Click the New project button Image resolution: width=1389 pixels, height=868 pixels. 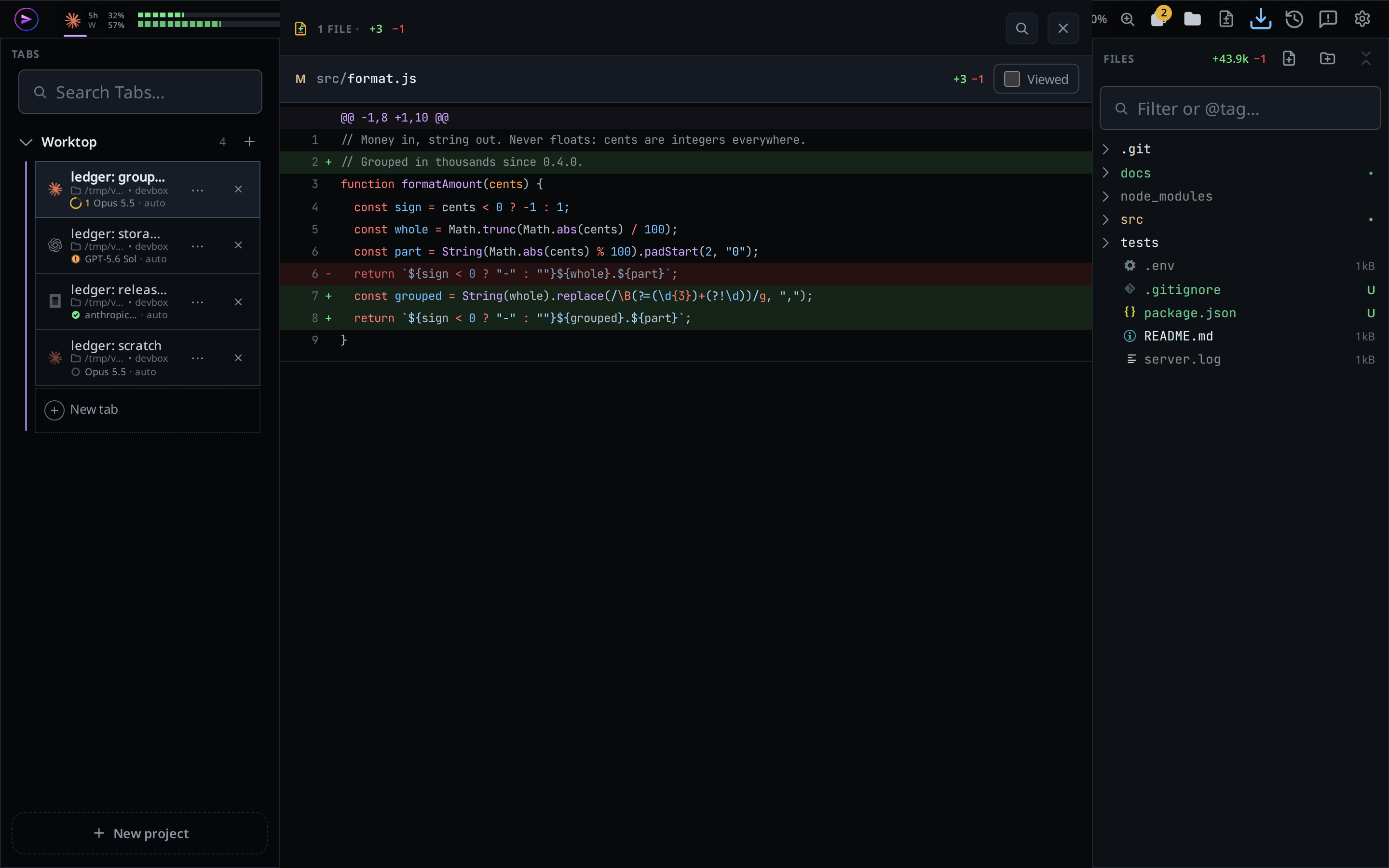tap(140, 833)
